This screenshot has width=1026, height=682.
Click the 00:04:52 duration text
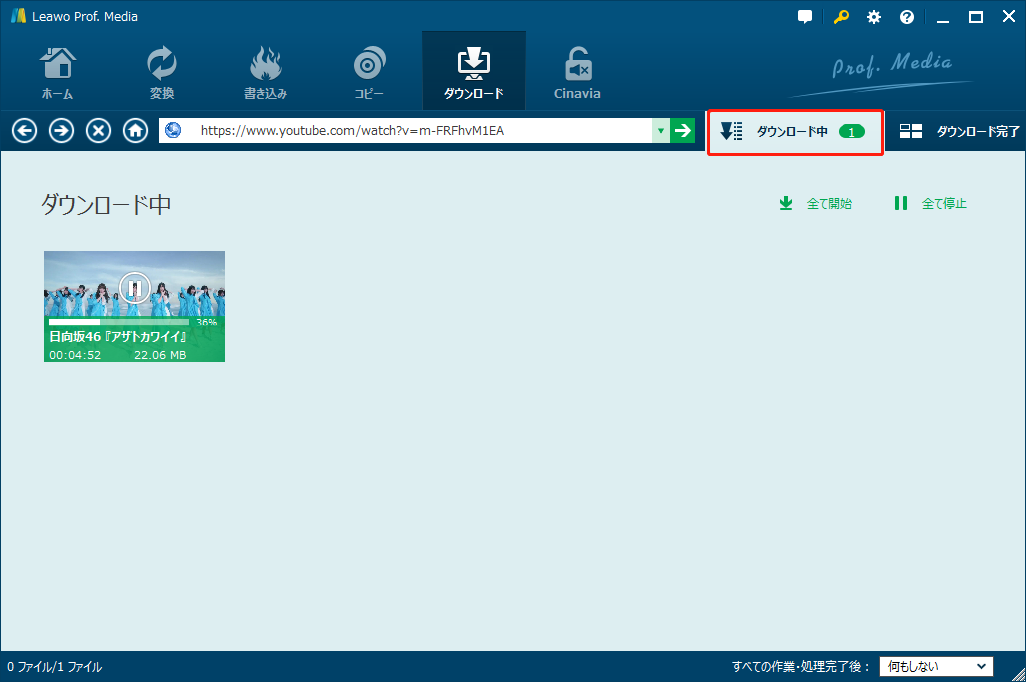coord(75,355)
